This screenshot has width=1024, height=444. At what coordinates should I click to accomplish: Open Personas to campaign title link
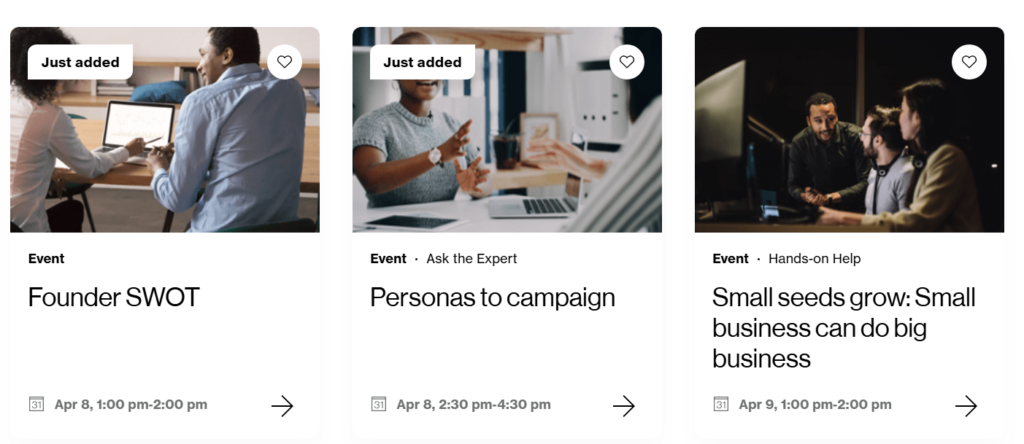(x=492, y=298)
